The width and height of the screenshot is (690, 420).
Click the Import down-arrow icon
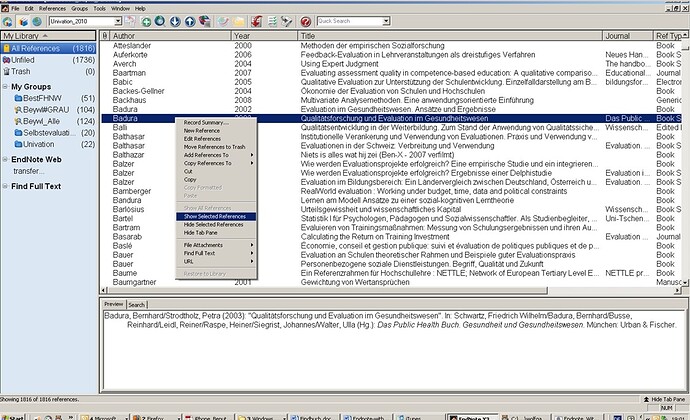click(x=175, y=21)
